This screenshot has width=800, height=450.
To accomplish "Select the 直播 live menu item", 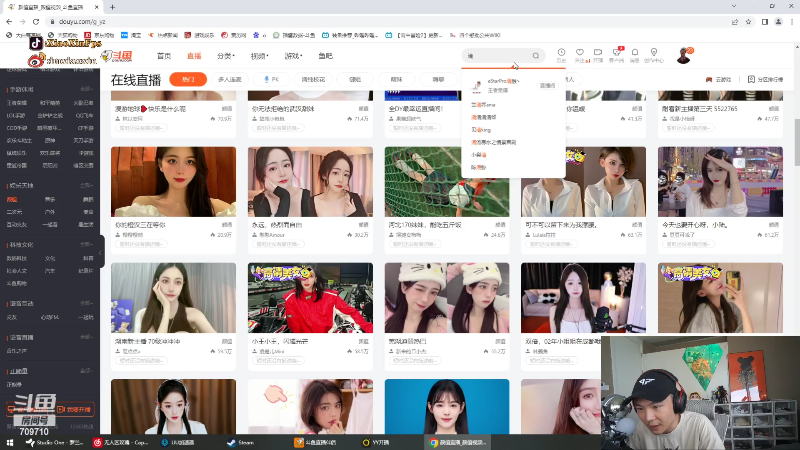I will tap(194, 56).
